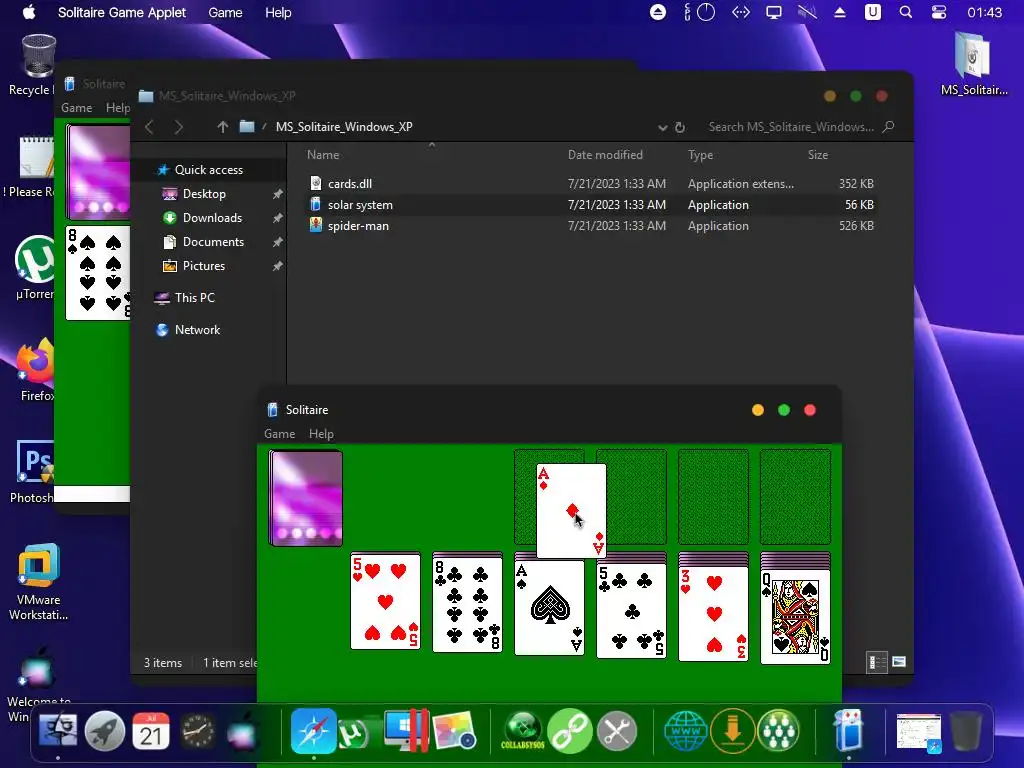Open Quick access in Explorer sidebar
The width and height of the screenshot is (1024, 768).
[209, 170]
